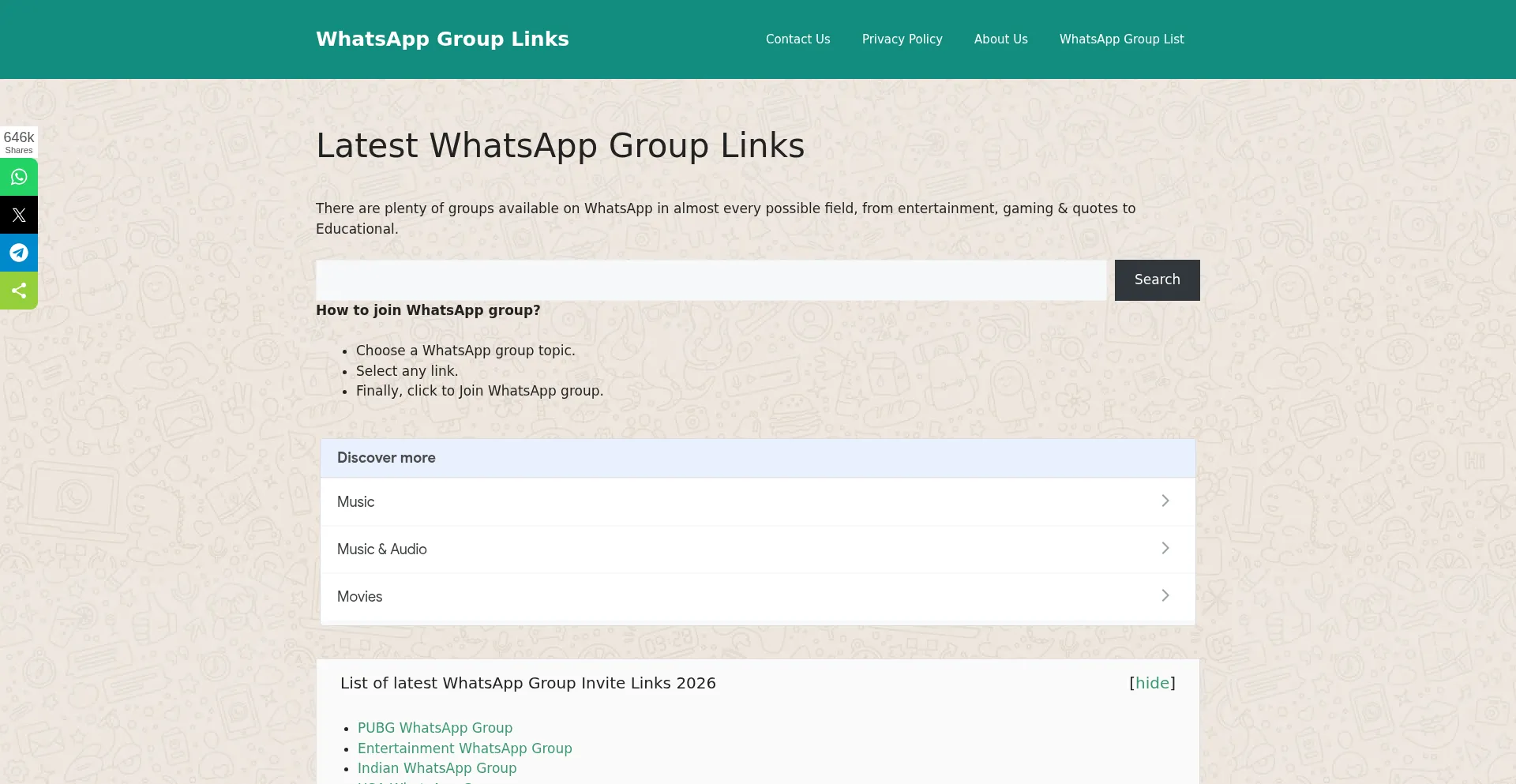Go to WhatsApp Group Links site title
The image size is (1516, 784).
click(x=442, y=39)
